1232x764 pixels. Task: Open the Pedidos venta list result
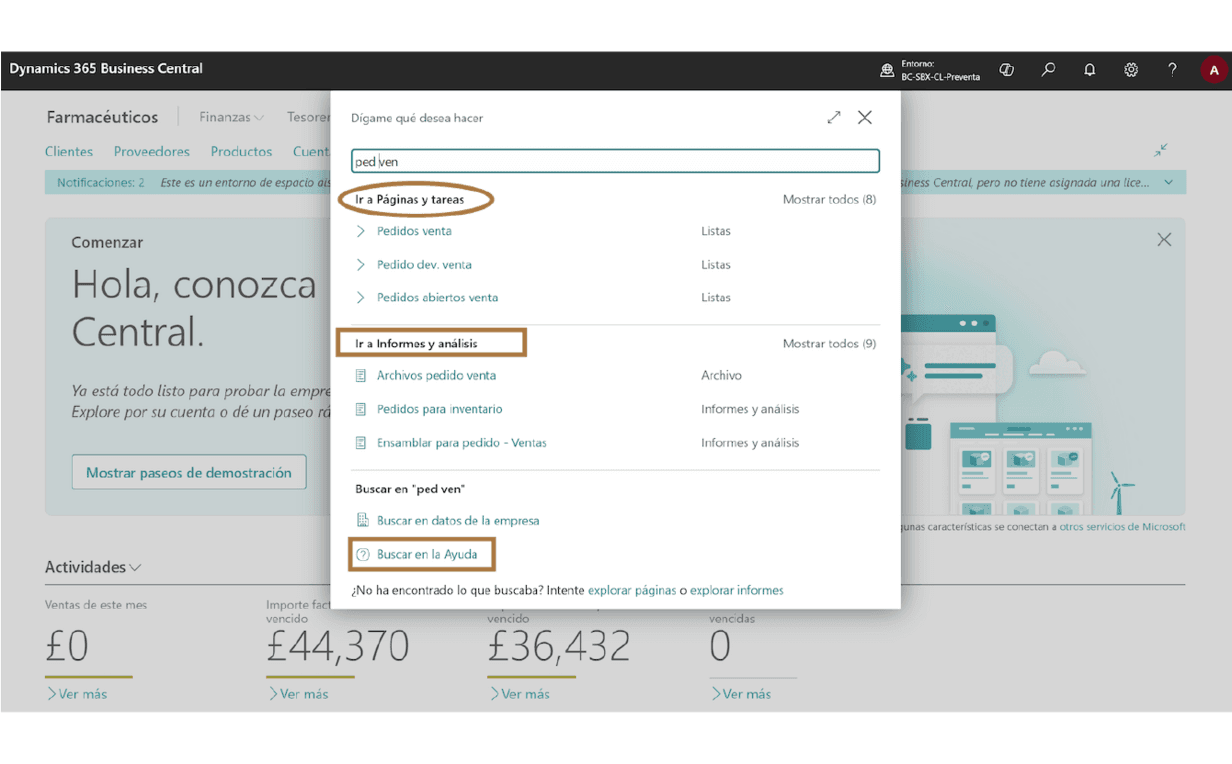[x=414, y=231]
